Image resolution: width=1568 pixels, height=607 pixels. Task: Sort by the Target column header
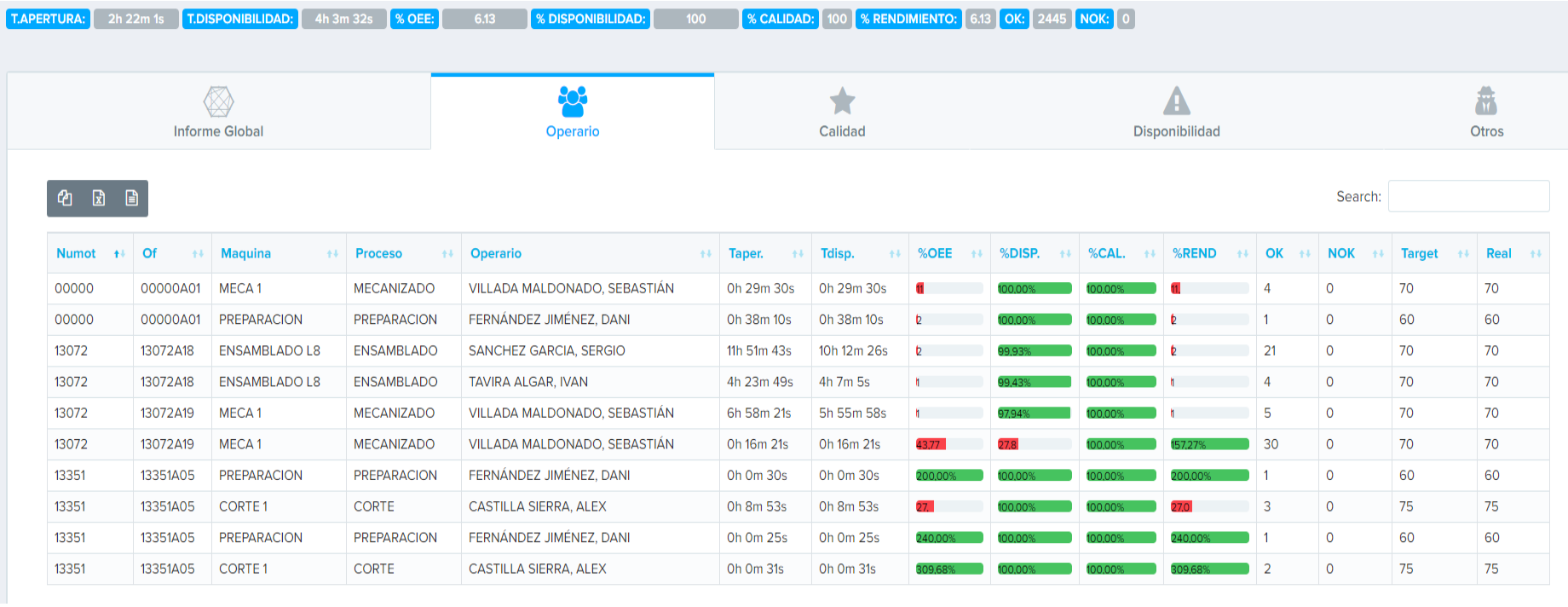coord(1419,253)
